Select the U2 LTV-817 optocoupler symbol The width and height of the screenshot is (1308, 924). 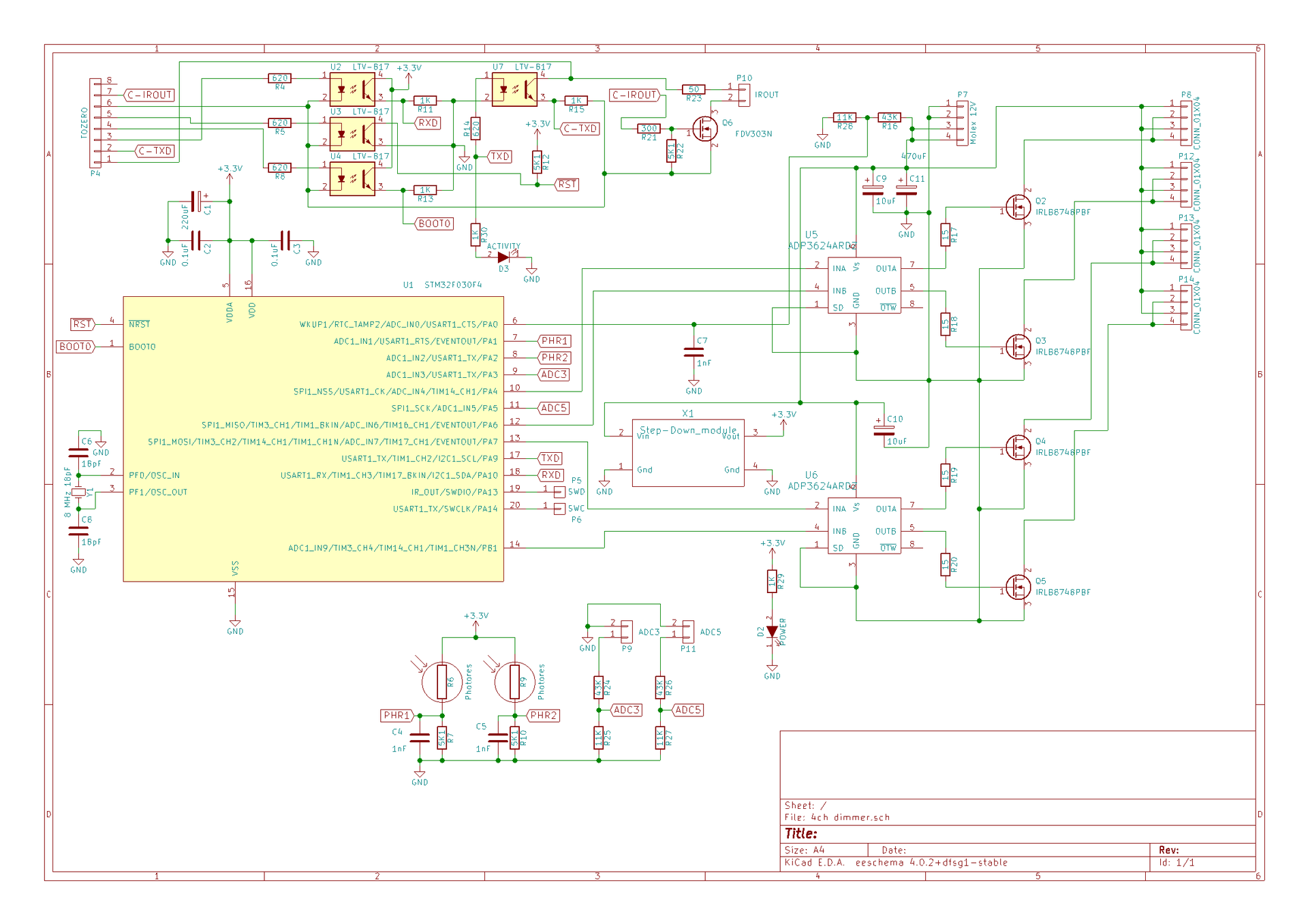(x=352, y=89)
